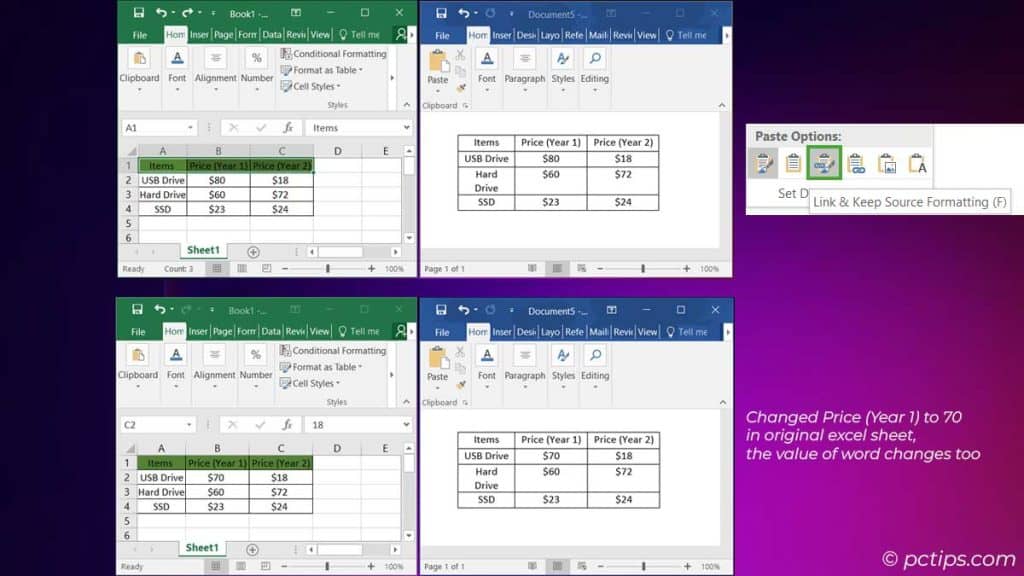This screenshot has height=576, width=1024.
Task: Click the zoom slider in Word showing USB Drive $70
Action: [643, 567]
